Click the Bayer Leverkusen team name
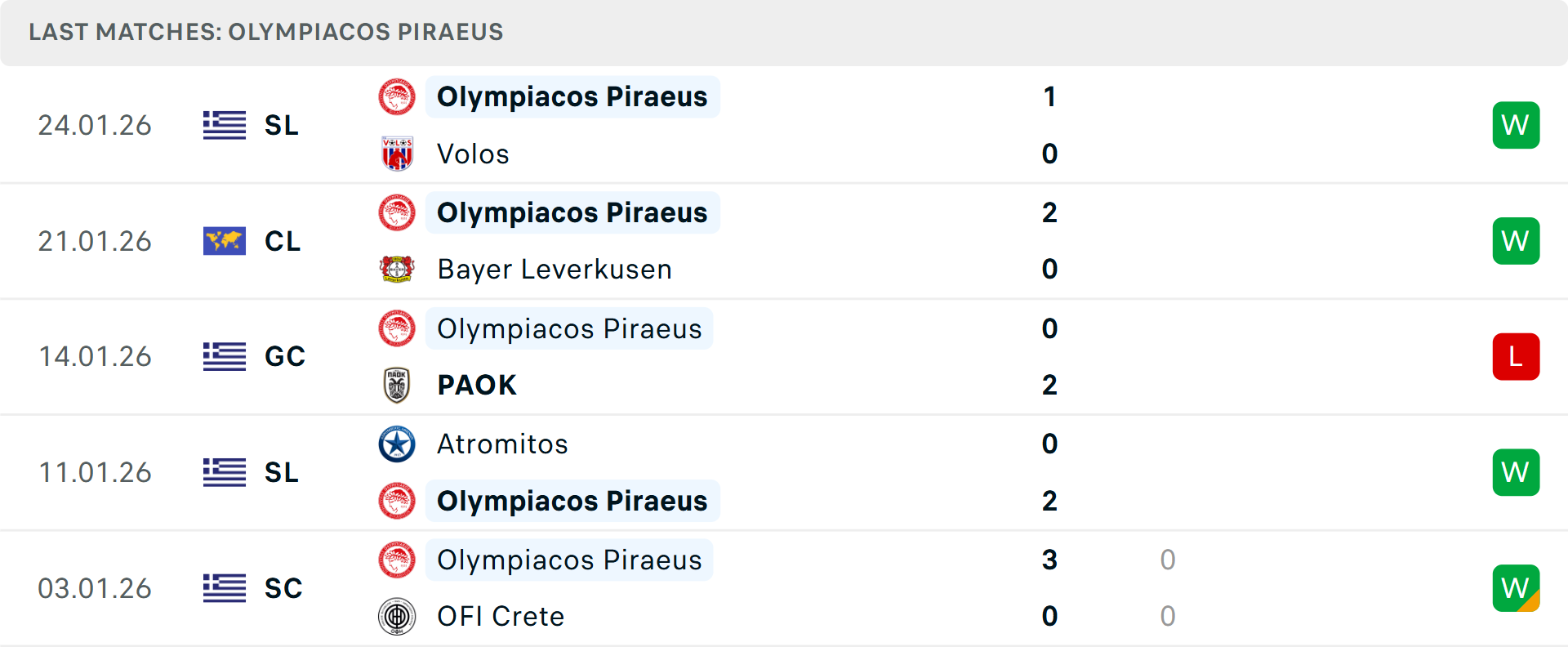The height and width of the screenshot is (647, 1568). pos(554,270)
